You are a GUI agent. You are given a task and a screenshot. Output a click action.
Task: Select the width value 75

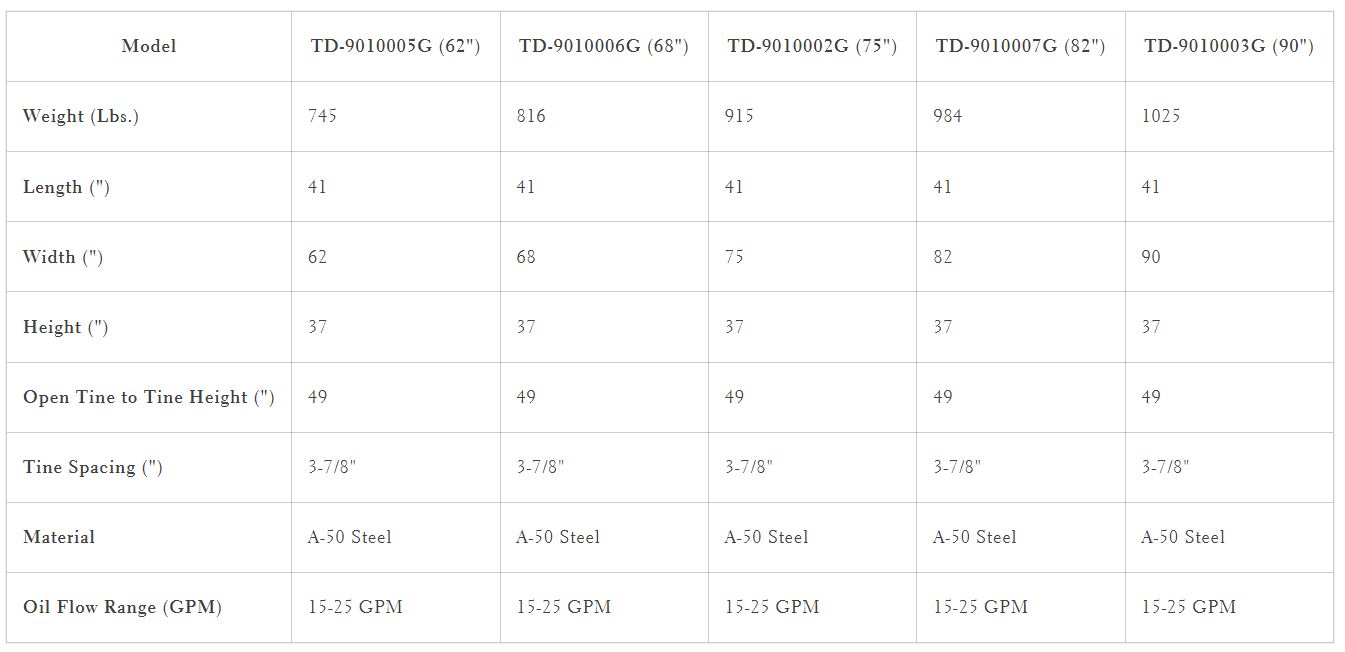pyautogui.click(x=734, y=257)
